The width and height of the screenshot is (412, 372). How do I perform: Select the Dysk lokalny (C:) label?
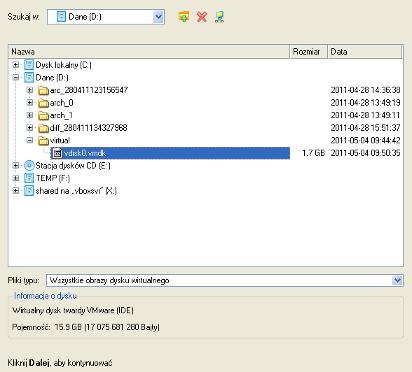63,65
